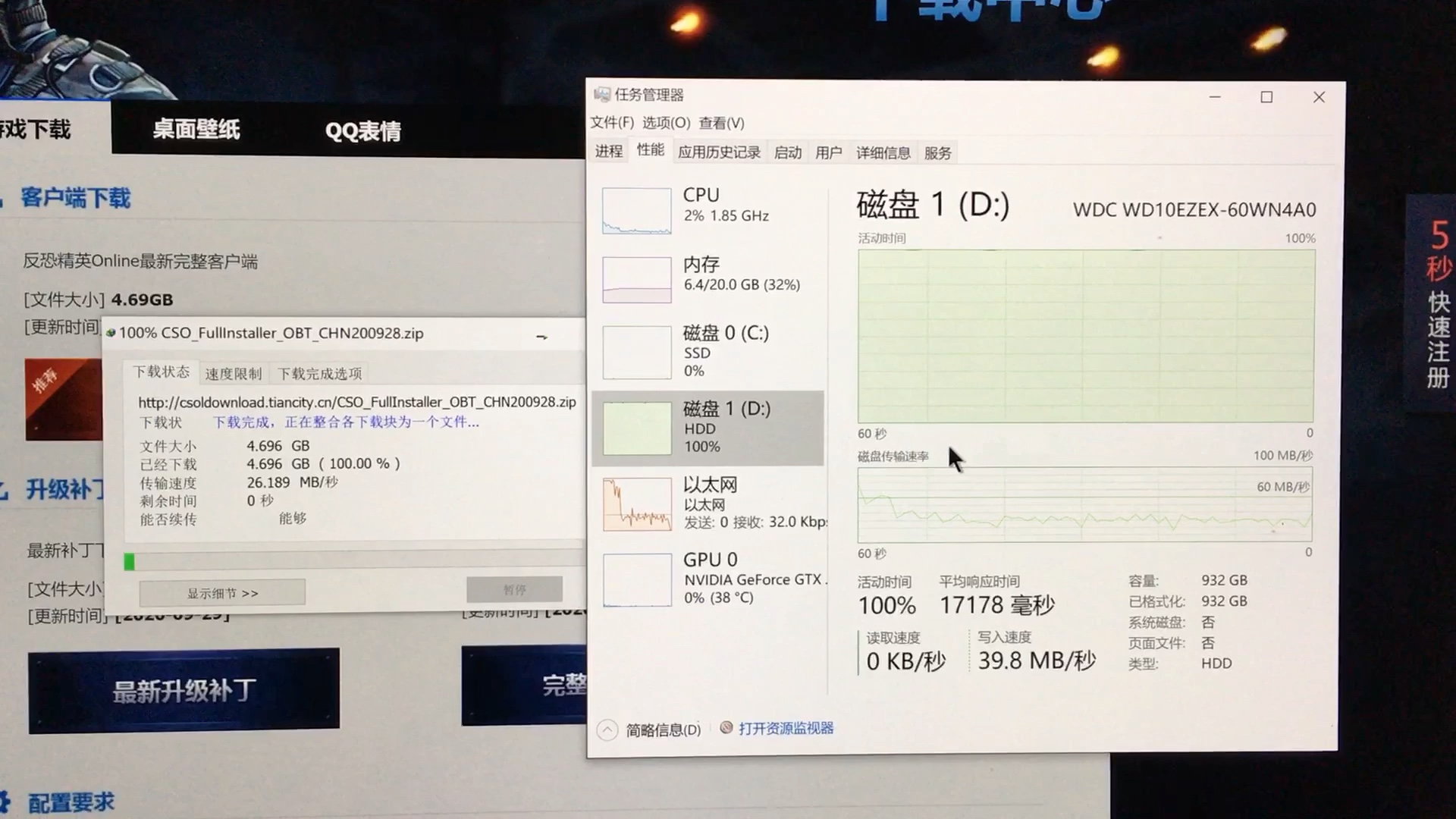
Task: Click the 打开资源监视器 link
Action: (x=786, y=728)
